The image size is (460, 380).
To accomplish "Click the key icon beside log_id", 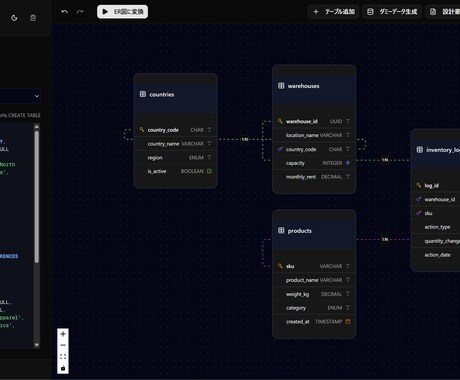I will click(419, 185).
